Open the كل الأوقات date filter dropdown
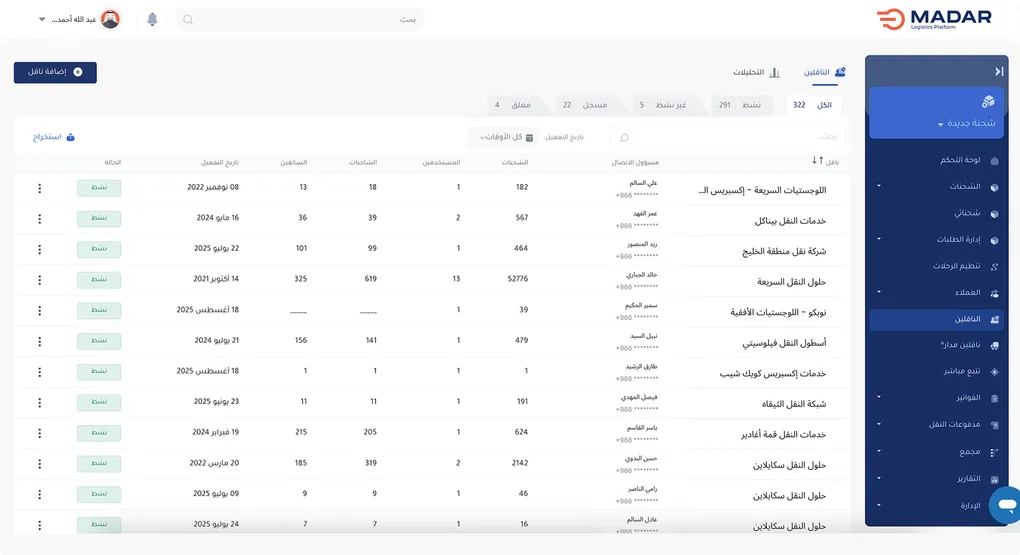The height and width of the screenshot is (555, 1020). coord(508,137)
